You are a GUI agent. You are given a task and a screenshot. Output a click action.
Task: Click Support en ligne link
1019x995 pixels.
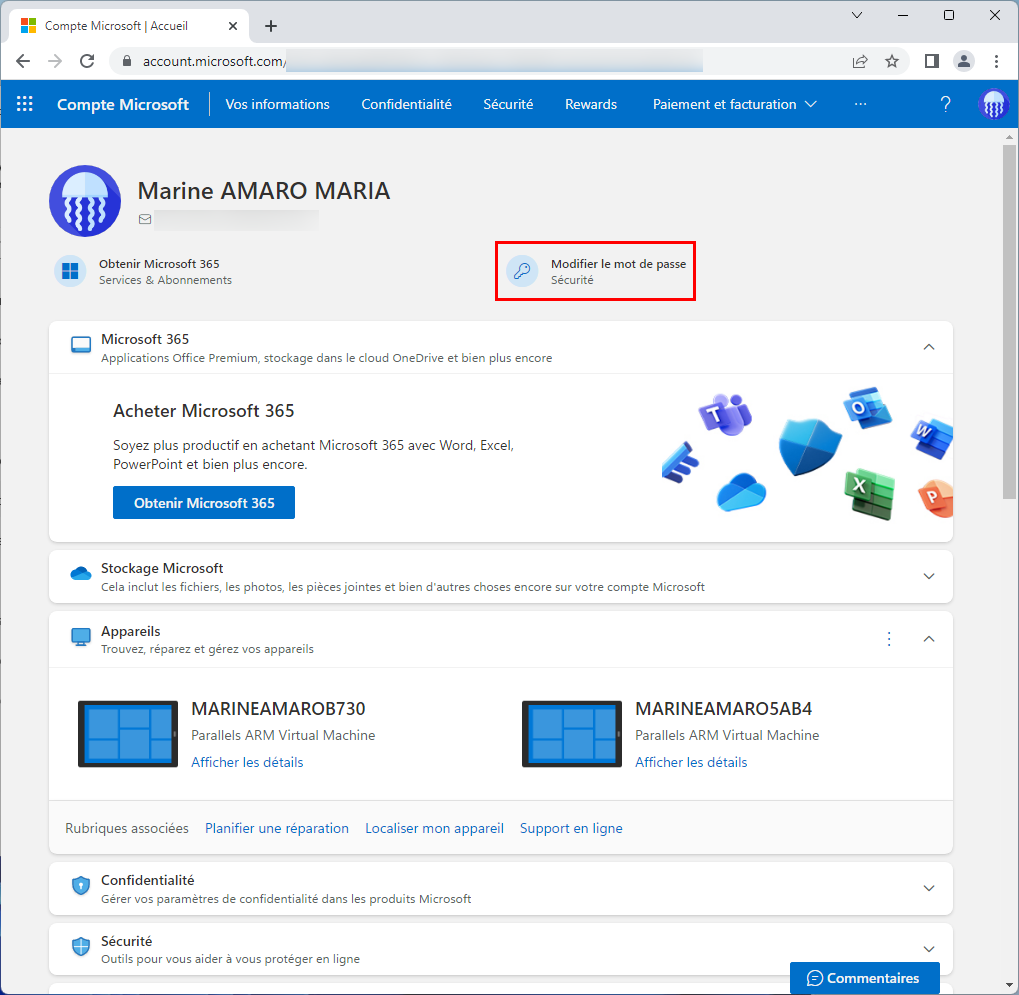pyautogui.click(x=571, y=828)
